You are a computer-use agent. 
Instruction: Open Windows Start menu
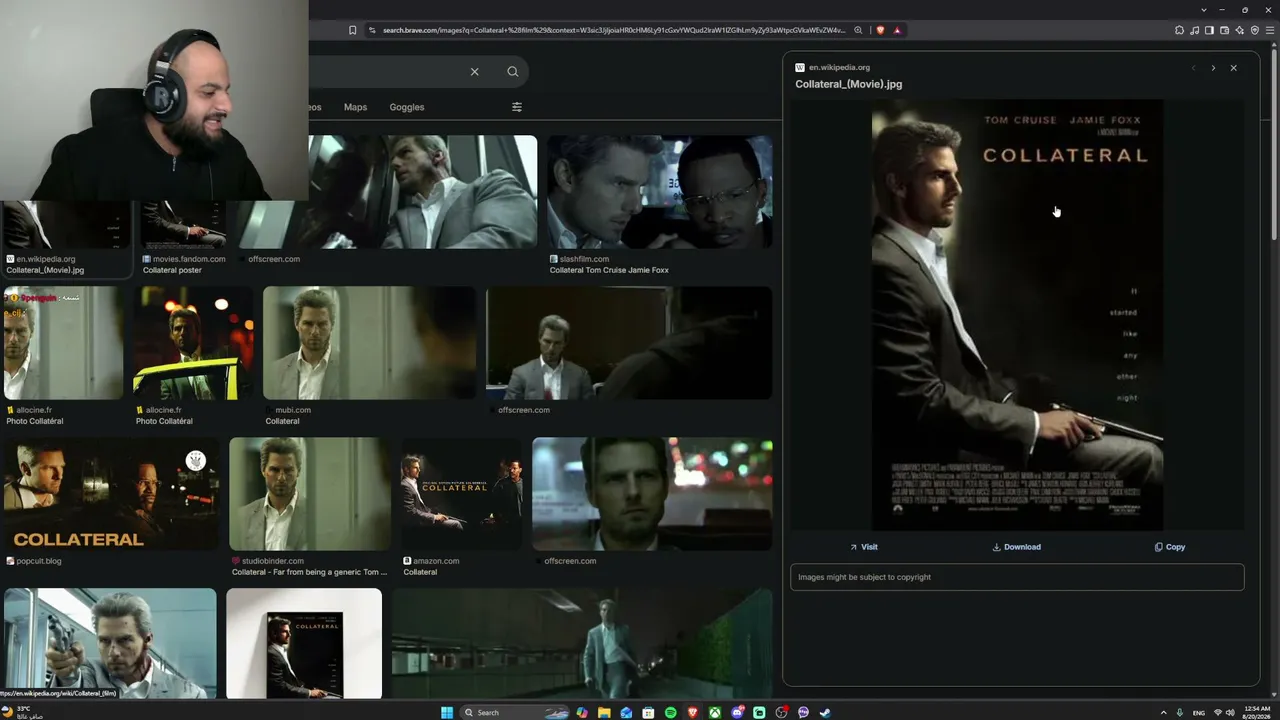448,712
